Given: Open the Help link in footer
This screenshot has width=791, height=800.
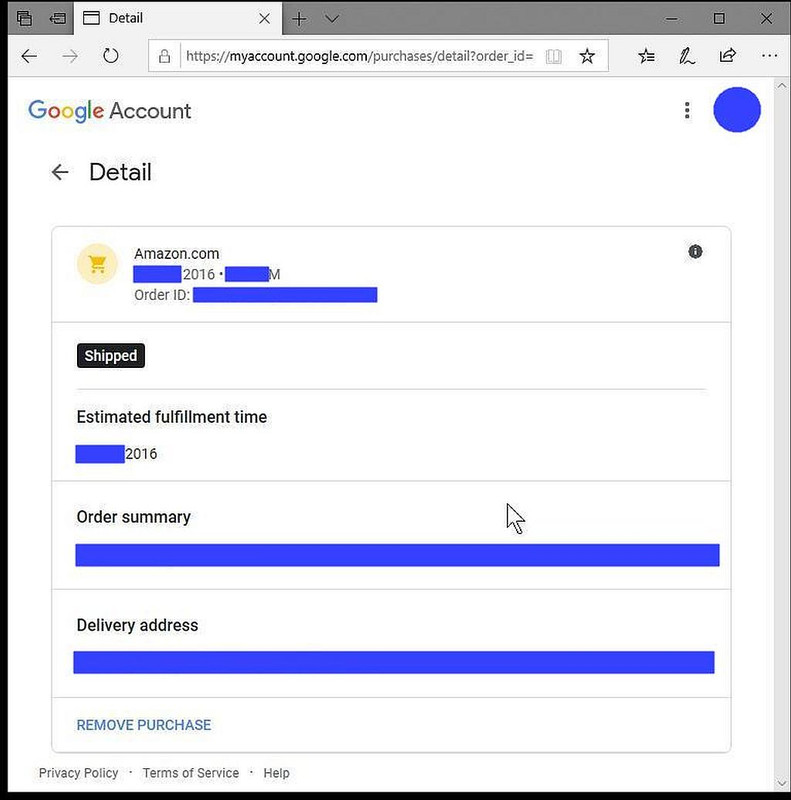Looking at the screenshot, I should (x=276, y=773).
